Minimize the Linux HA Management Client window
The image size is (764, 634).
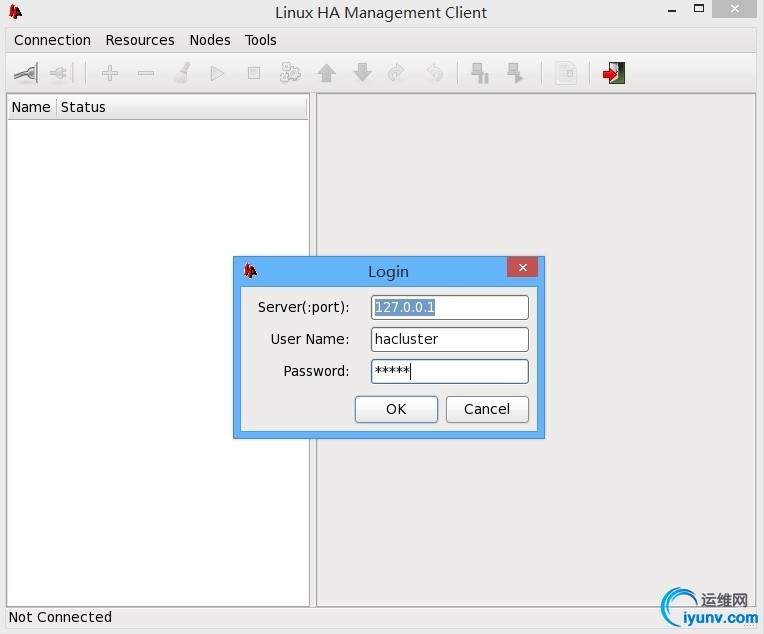click(x=672, y=10)
